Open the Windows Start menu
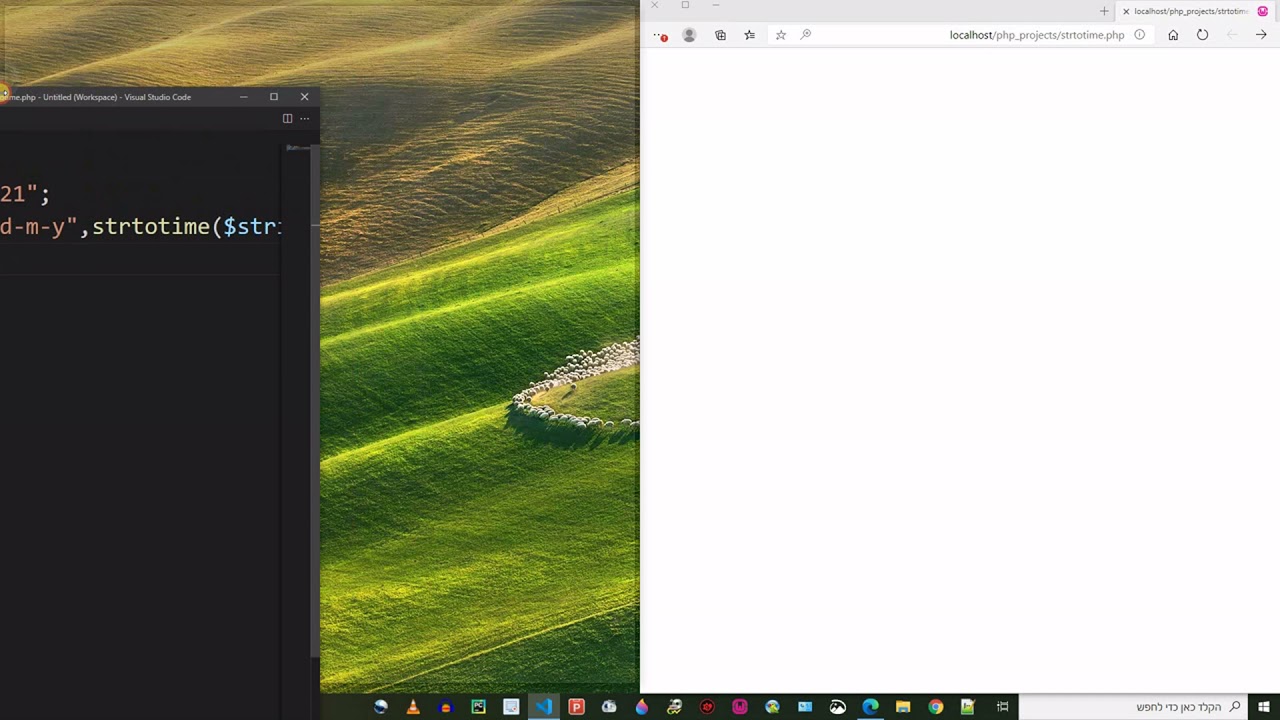Screen dimensions: 1280x720 click(x=1264, y=707)
